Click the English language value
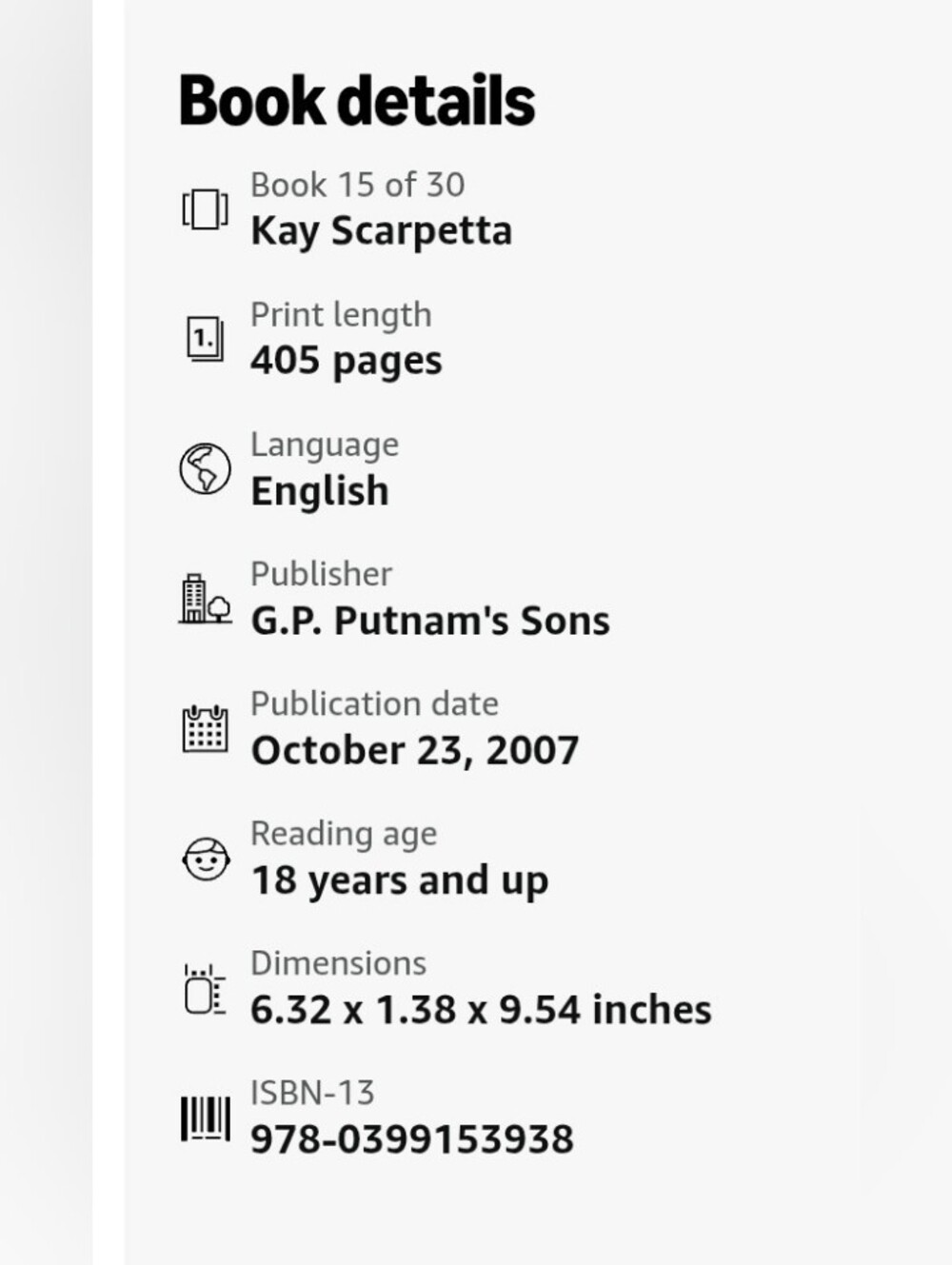This screenshot has height=1265, width=952. tap(319, 492)
